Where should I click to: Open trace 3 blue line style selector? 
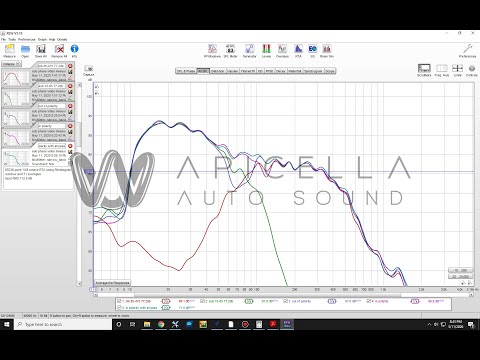(332, 301)
